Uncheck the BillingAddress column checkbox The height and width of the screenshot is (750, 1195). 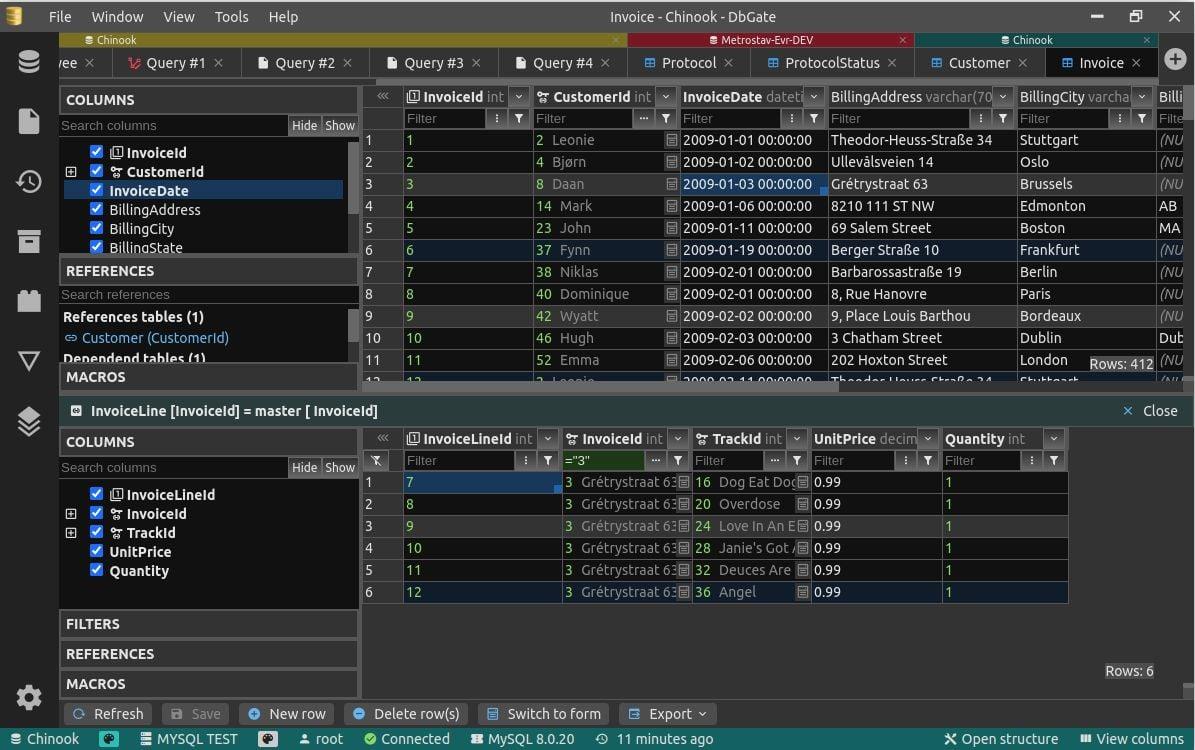(97, 209)
